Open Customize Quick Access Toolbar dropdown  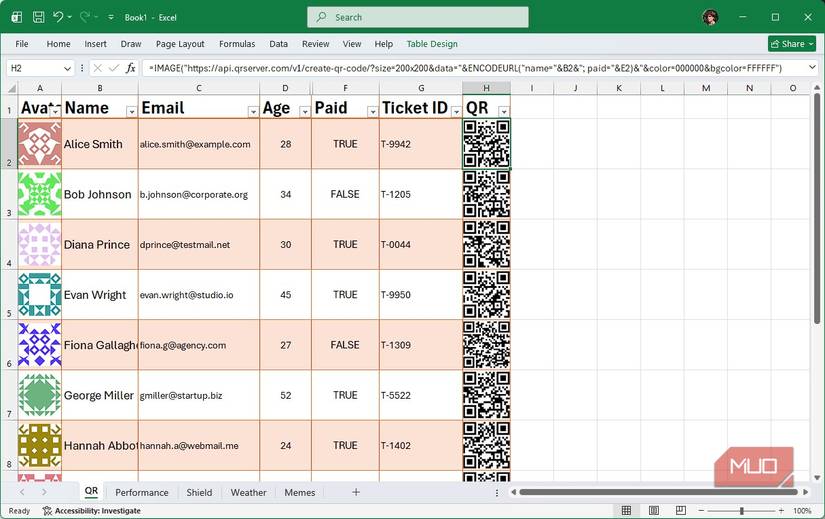coord(111,17)
